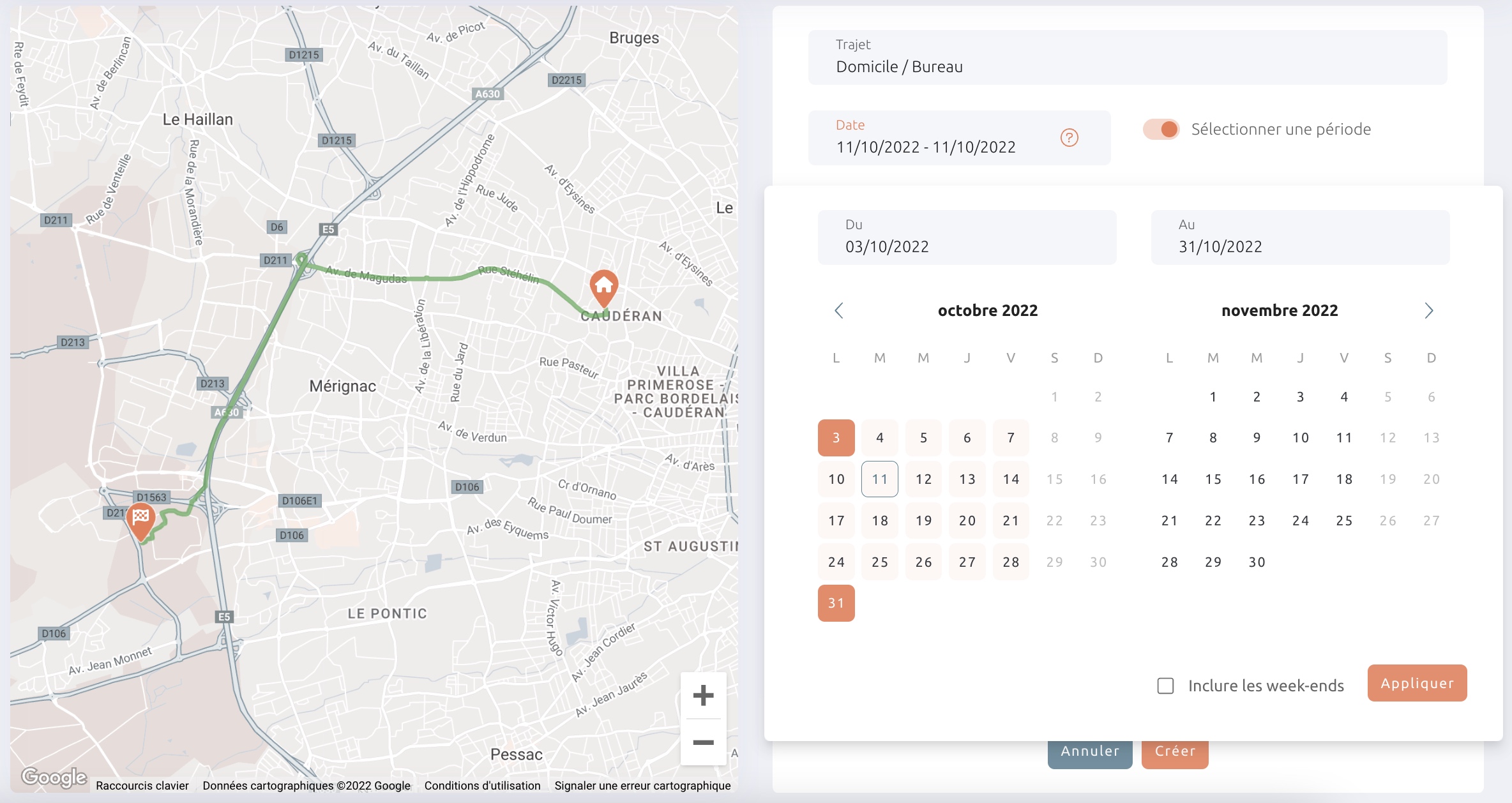Click the Av. de Verdun street label
The height and width of the screenshot is (803, 1512).
coord(472,433)
